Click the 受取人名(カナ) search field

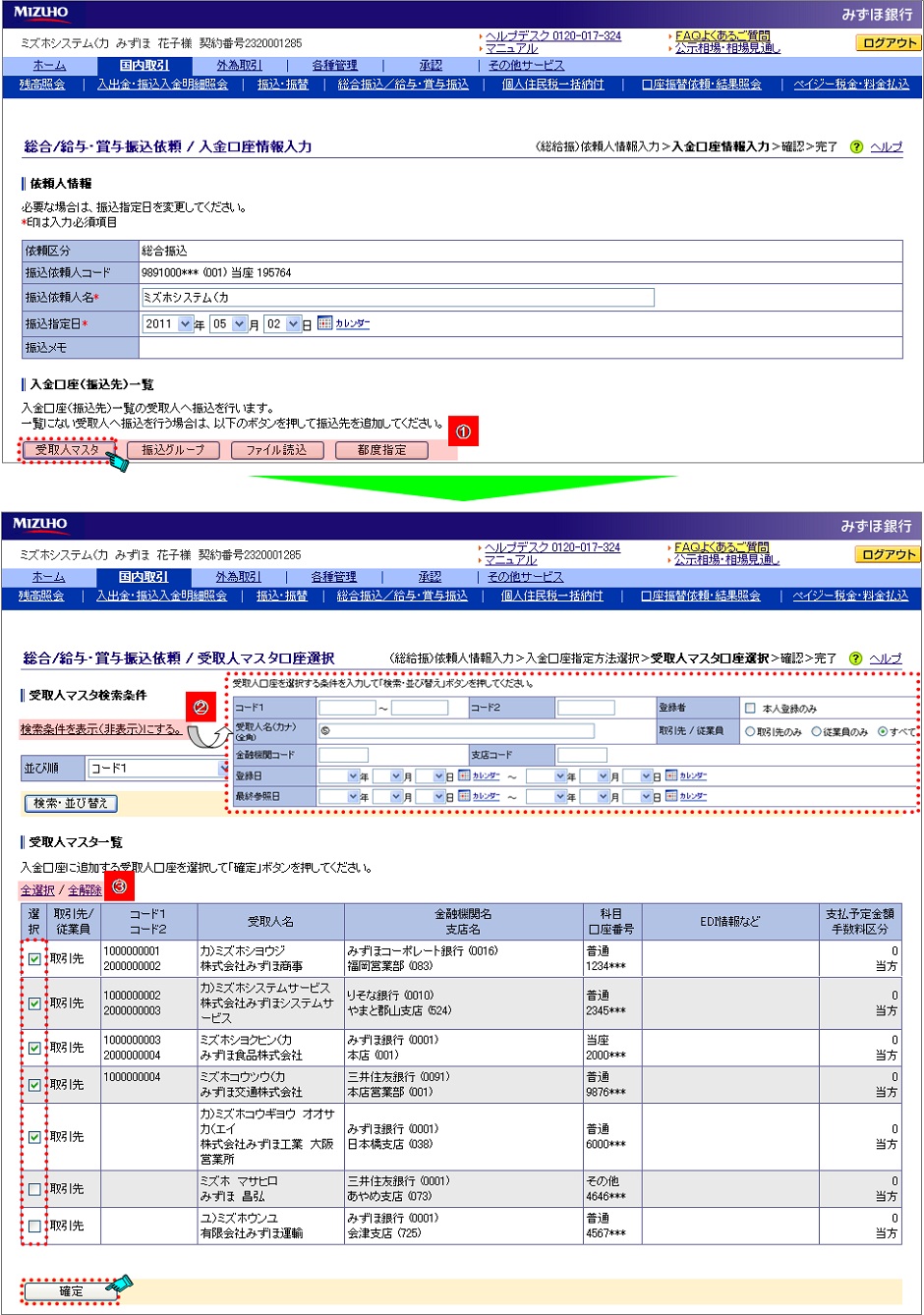(x=456, y=731)
